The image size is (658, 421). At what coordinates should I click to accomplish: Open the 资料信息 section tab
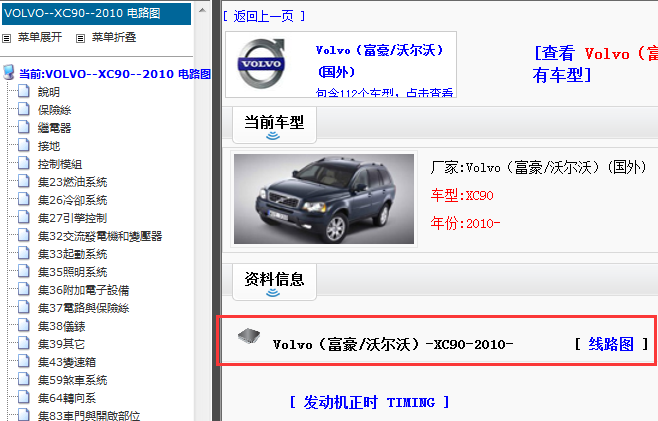pos(274,282)
